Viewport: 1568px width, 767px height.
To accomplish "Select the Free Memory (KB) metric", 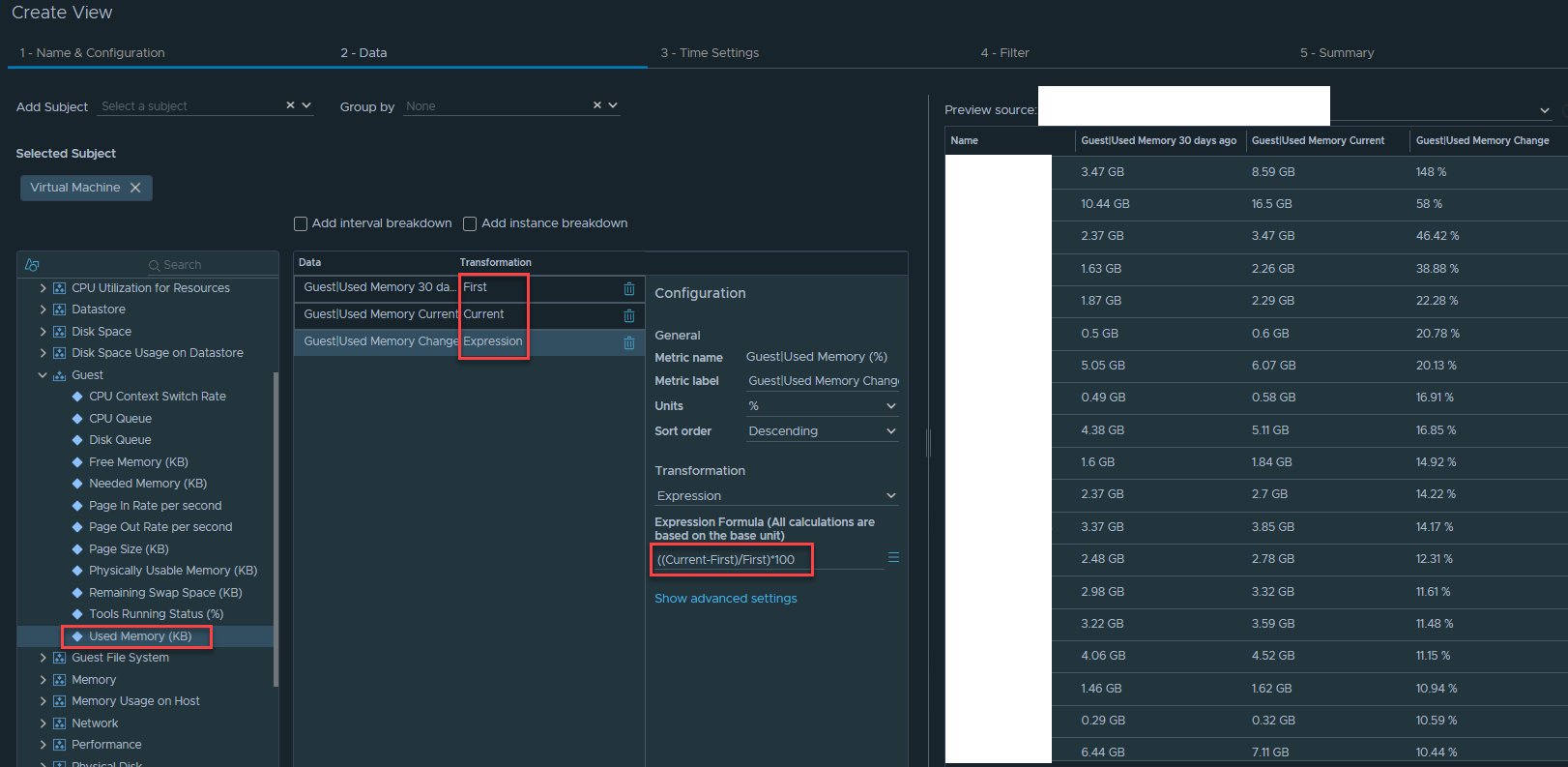I will (x=138, y=462).
